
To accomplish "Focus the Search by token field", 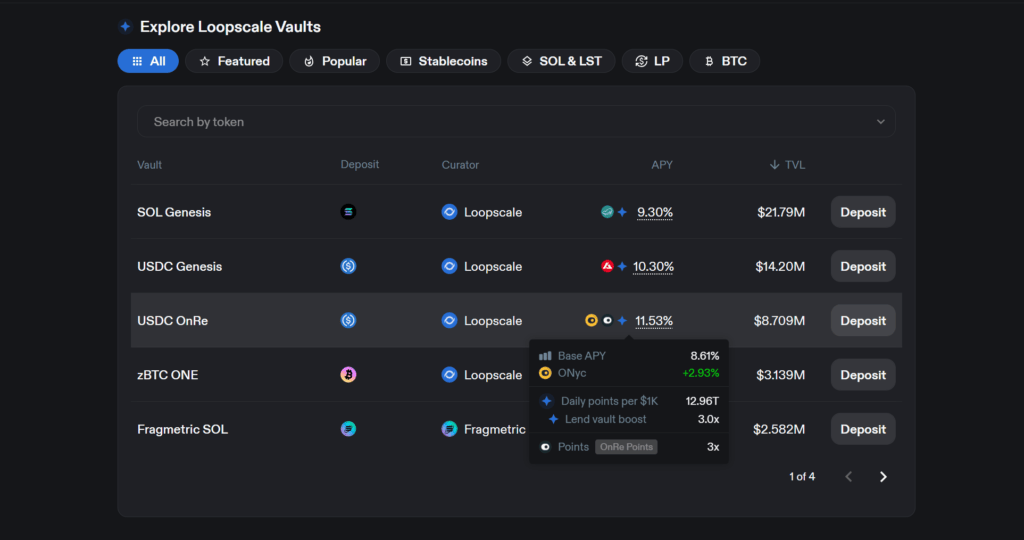I will 500,122.
